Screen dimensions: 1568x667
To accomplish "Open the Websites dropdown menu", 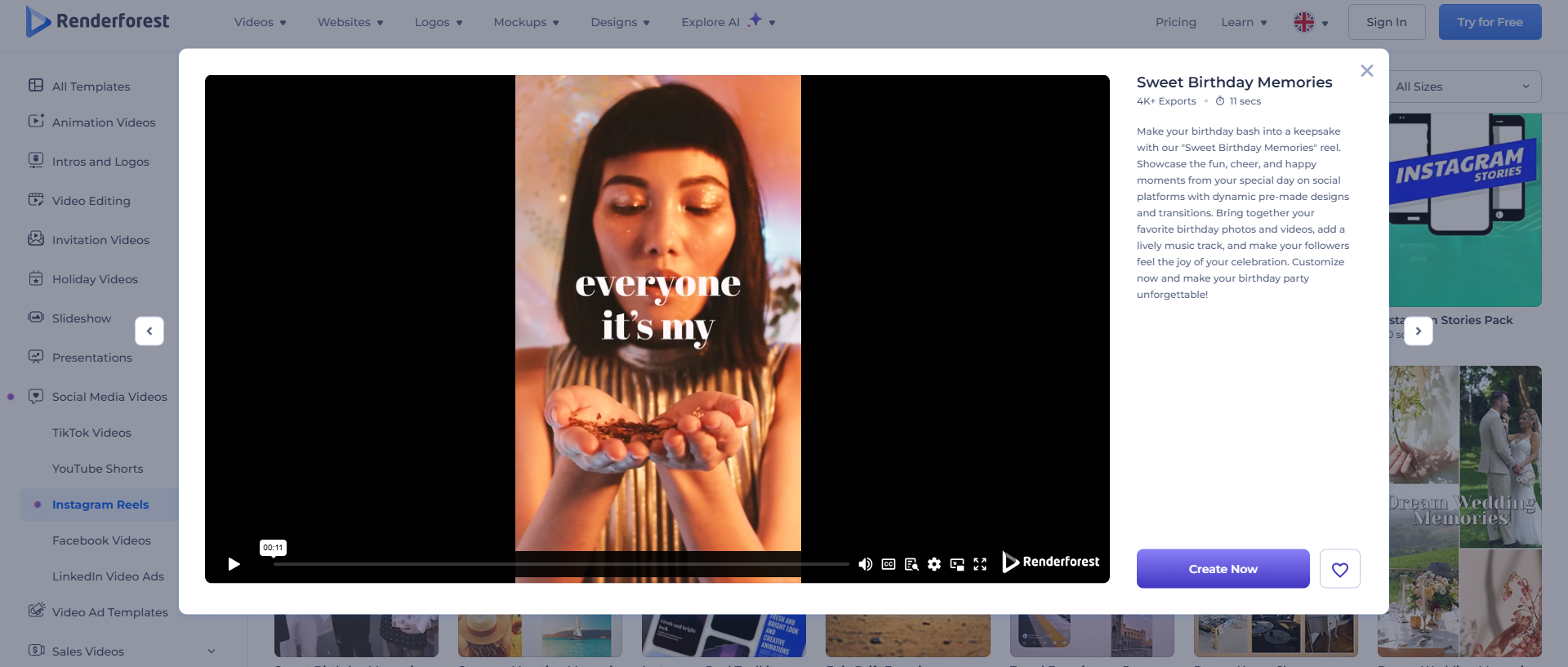I will (350, 22).
